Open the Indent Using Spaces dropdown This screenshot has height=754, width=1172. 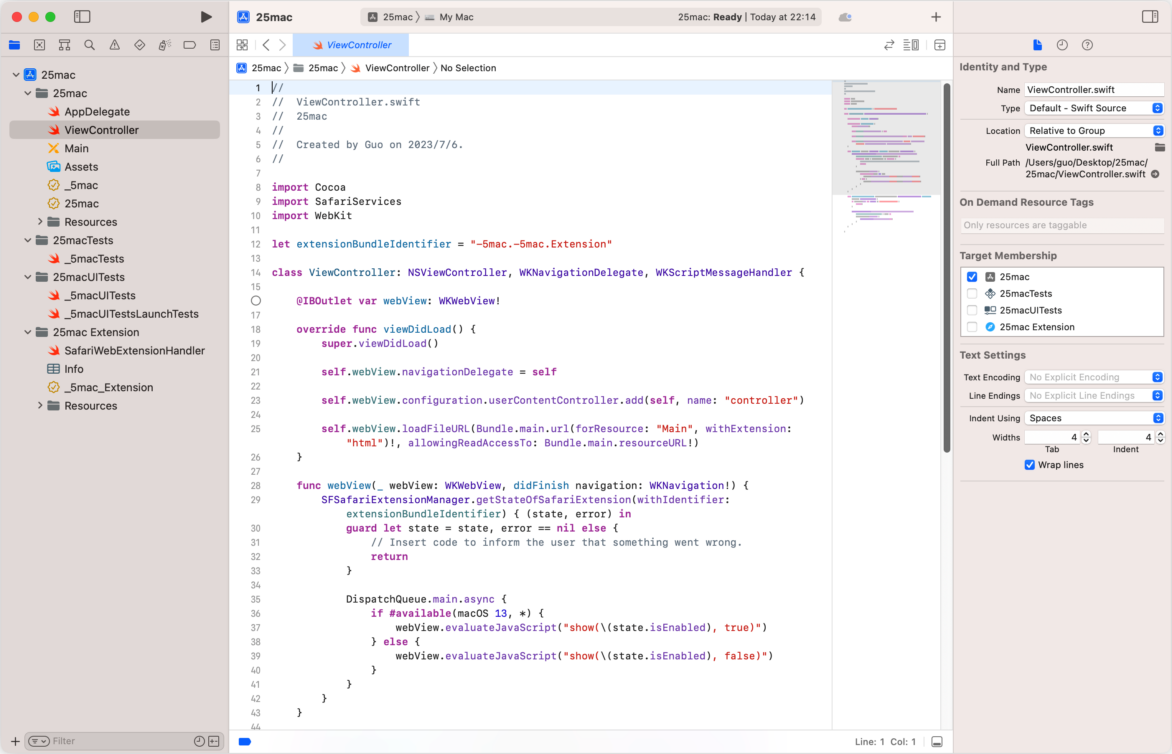click(x=1094, y=418)
